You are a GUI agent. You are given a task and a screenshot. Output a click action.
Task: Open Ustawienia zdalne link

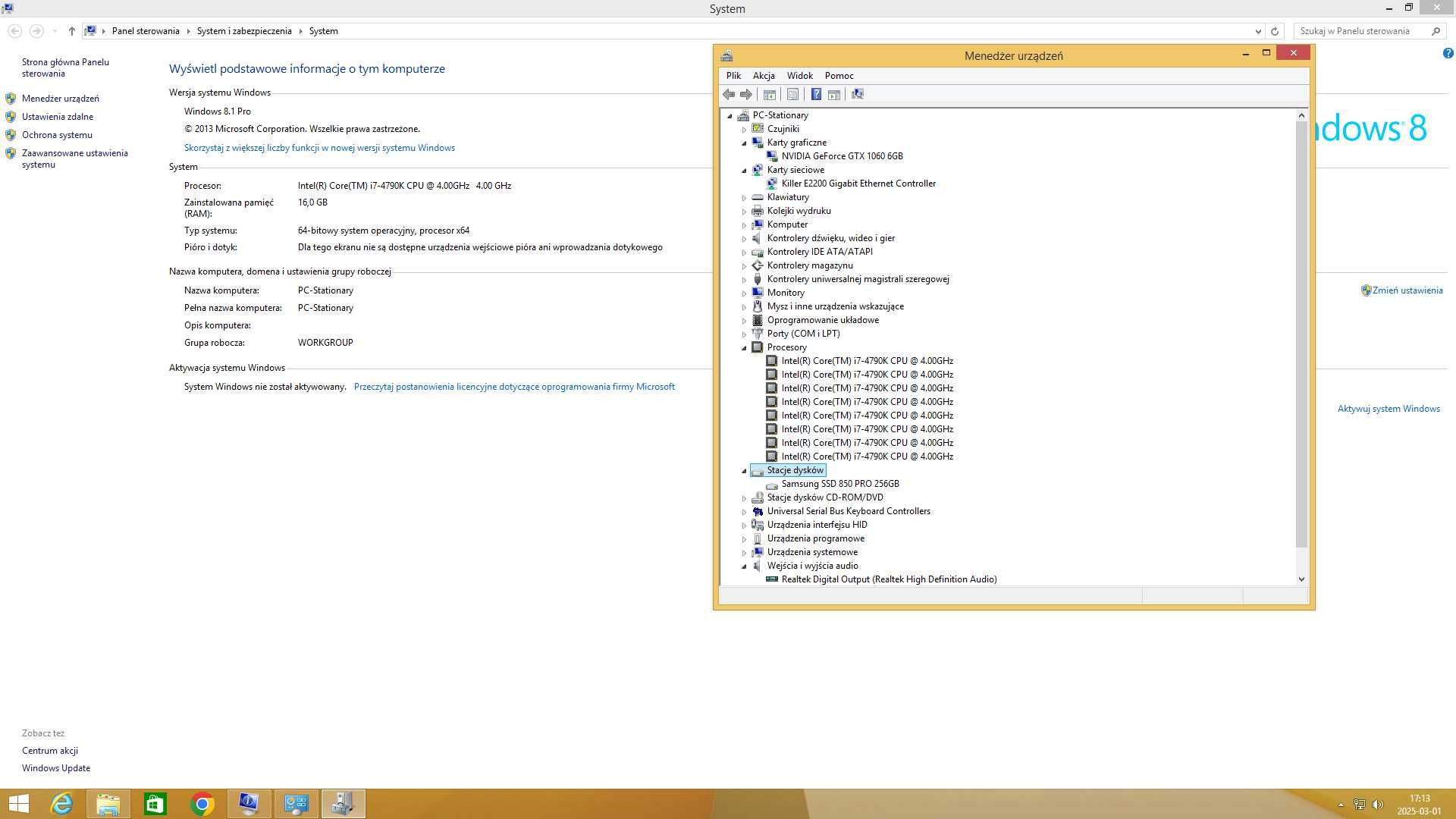[58, 117]
